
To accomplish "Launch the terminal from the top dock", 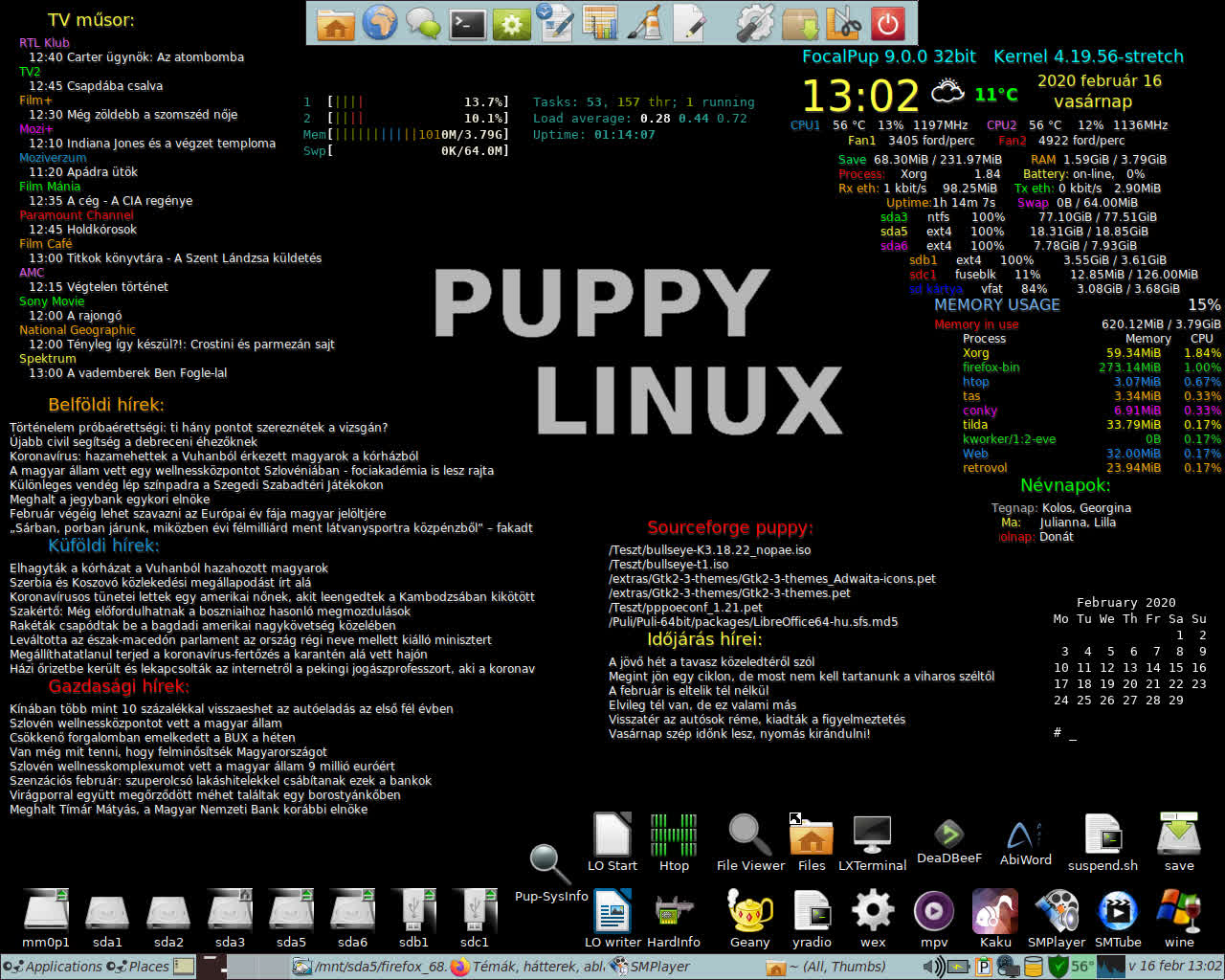I will (x=468, y=23).
